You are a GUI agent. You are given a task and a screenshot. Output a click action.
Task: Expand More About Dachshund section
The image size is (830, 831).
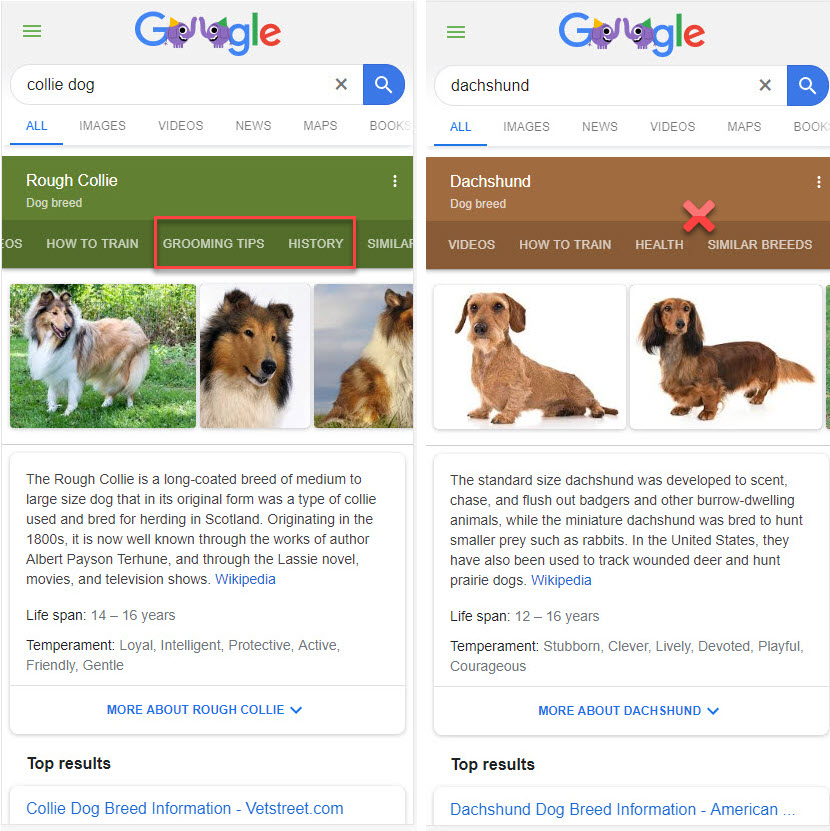(629, 711)
